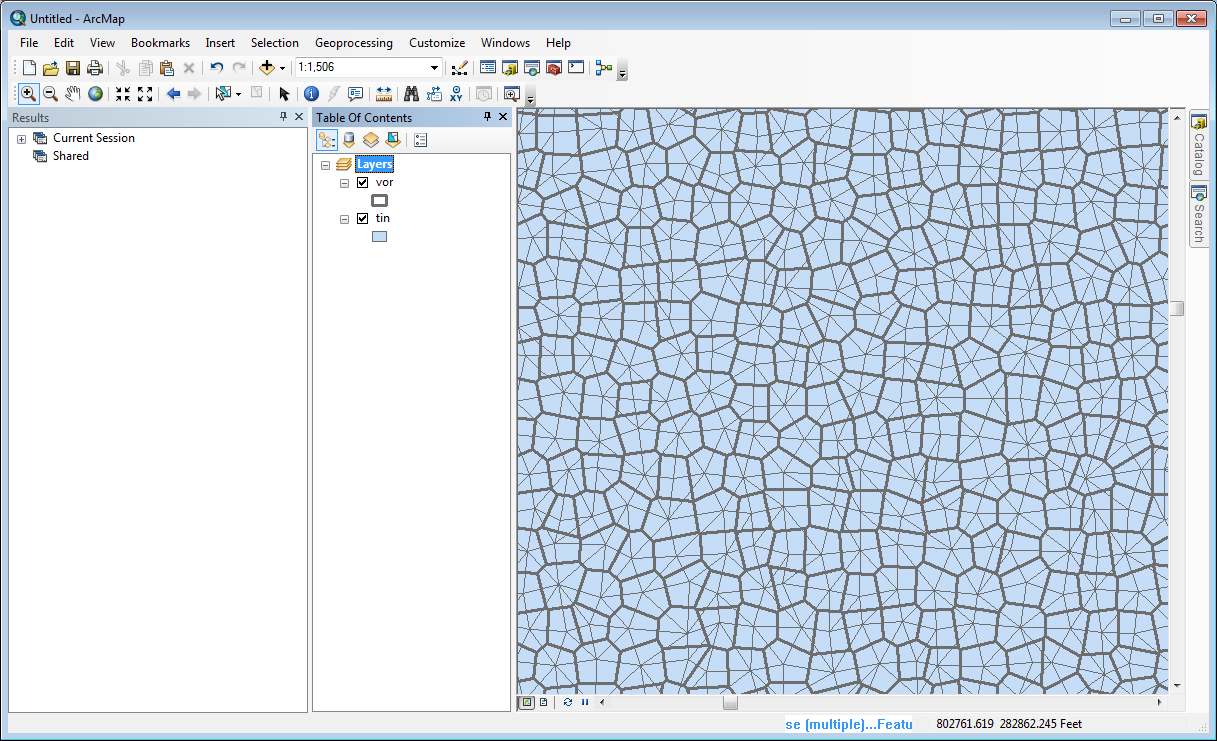1217x741 pixels.
Task: Collapse the Layers data frame tree
Action: click(x=326, y=165)
